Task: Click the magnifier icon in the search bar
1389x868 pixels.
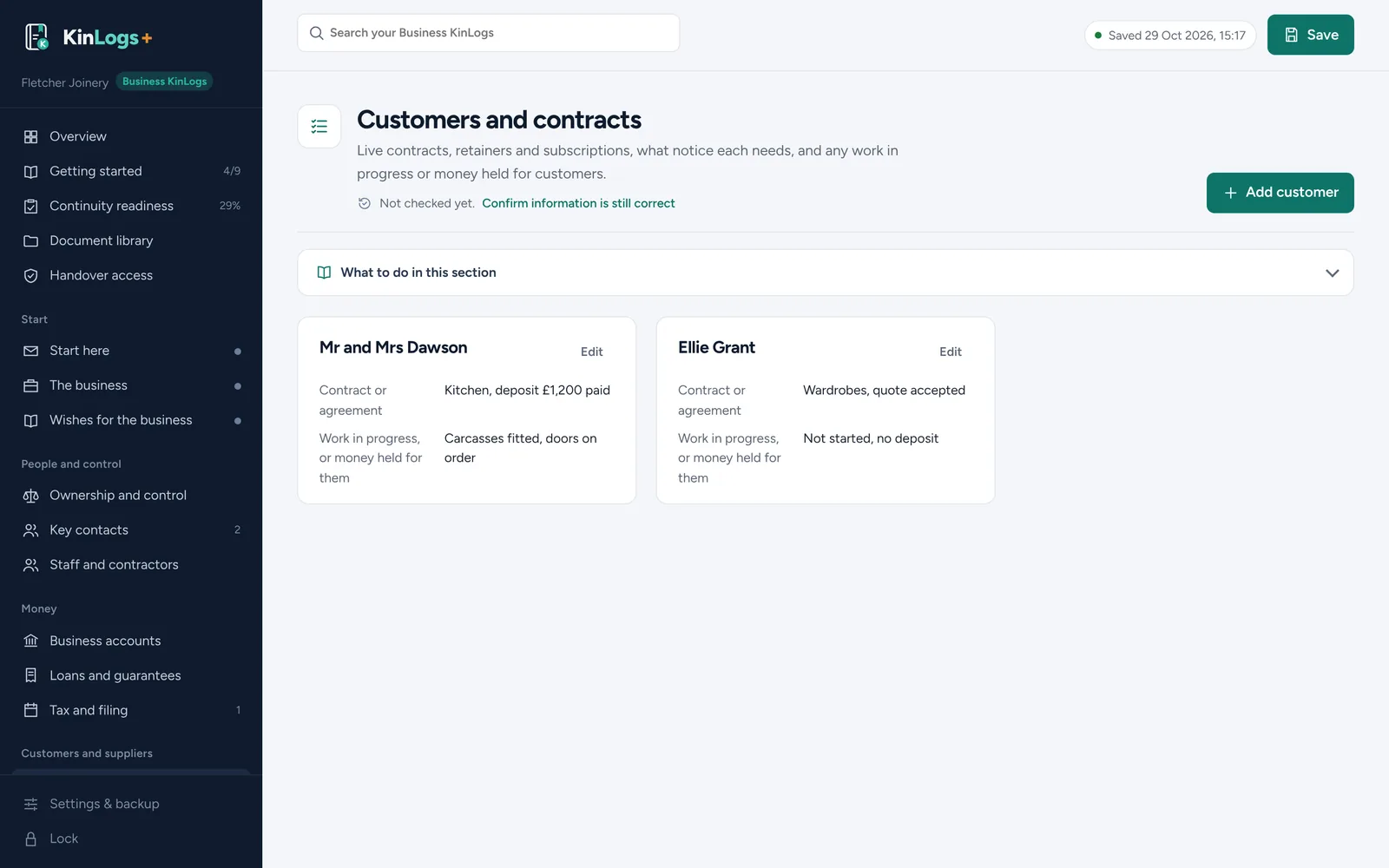Action: pyautogui.click(x=316, y=33)
